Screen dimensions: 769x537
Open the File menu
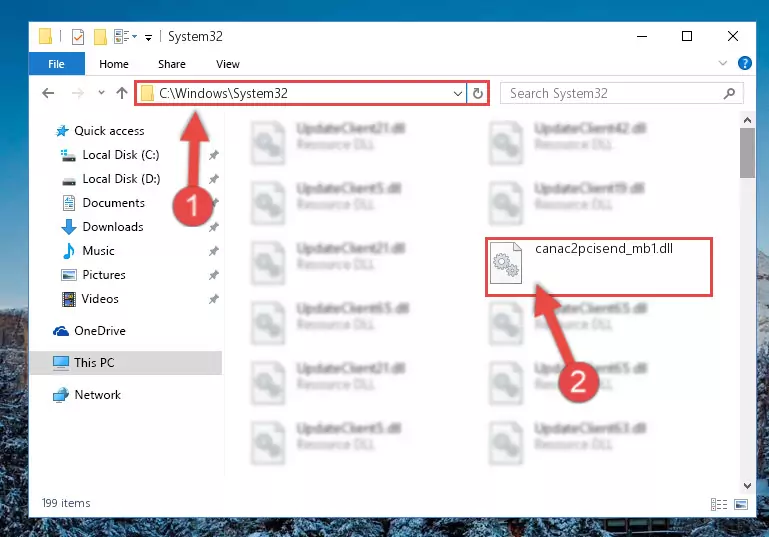point(56,64)
